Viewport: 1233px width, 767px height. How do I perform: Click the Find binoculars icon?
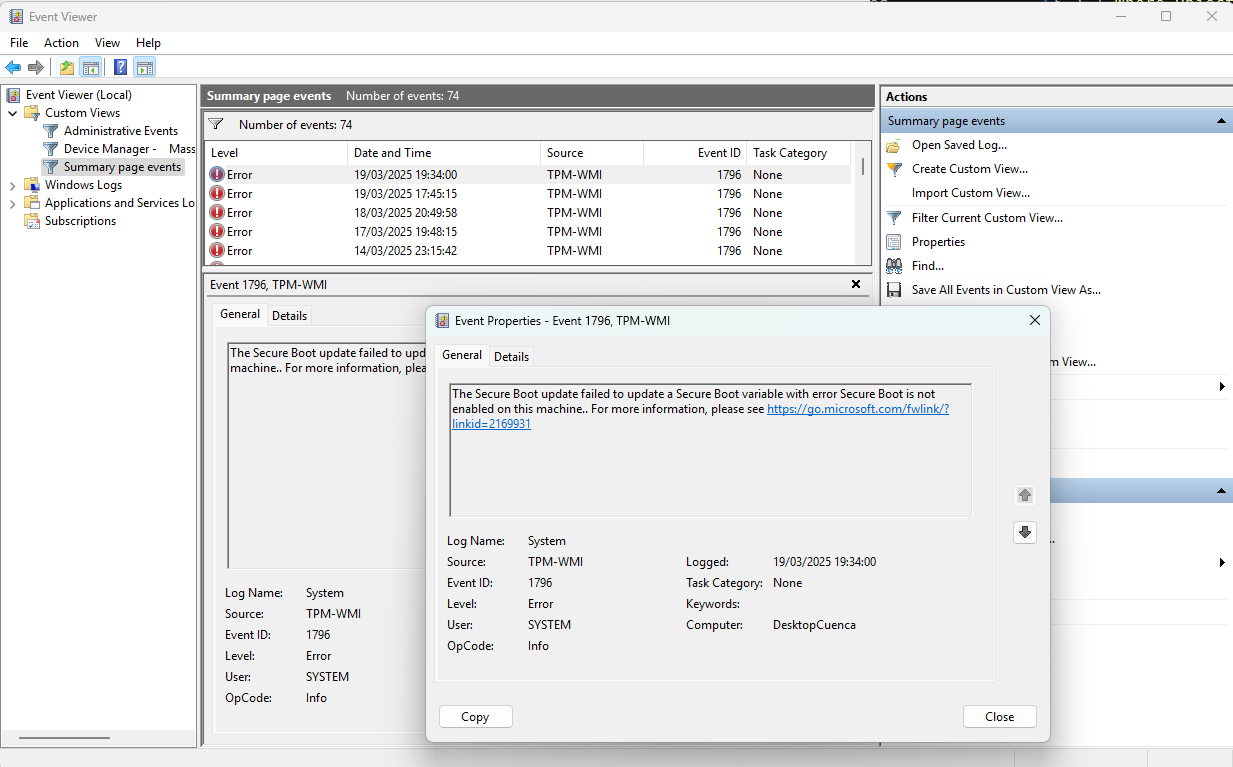[893, 266]
